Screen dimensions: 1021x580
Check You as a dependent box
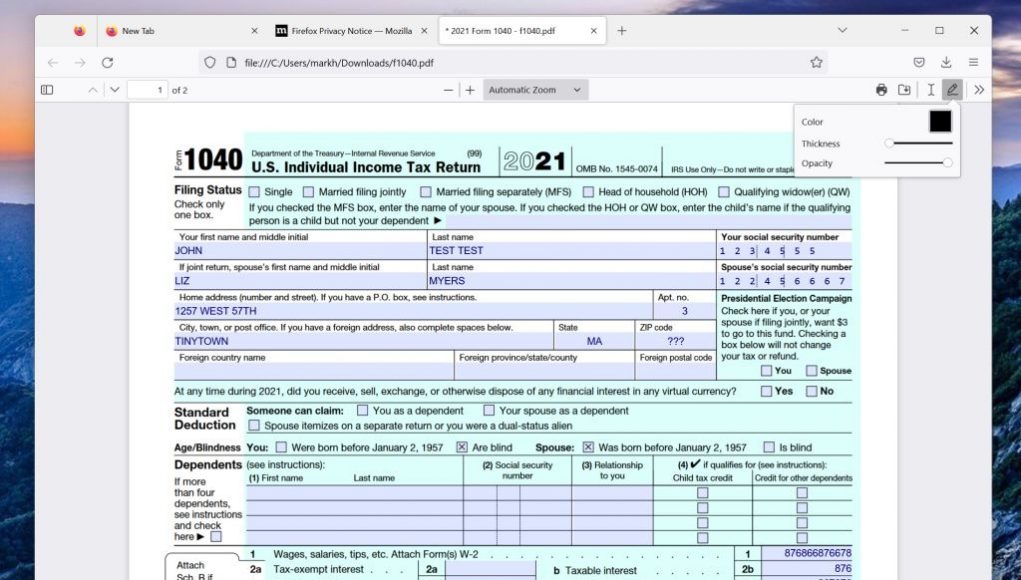click(x=363, y=411)
